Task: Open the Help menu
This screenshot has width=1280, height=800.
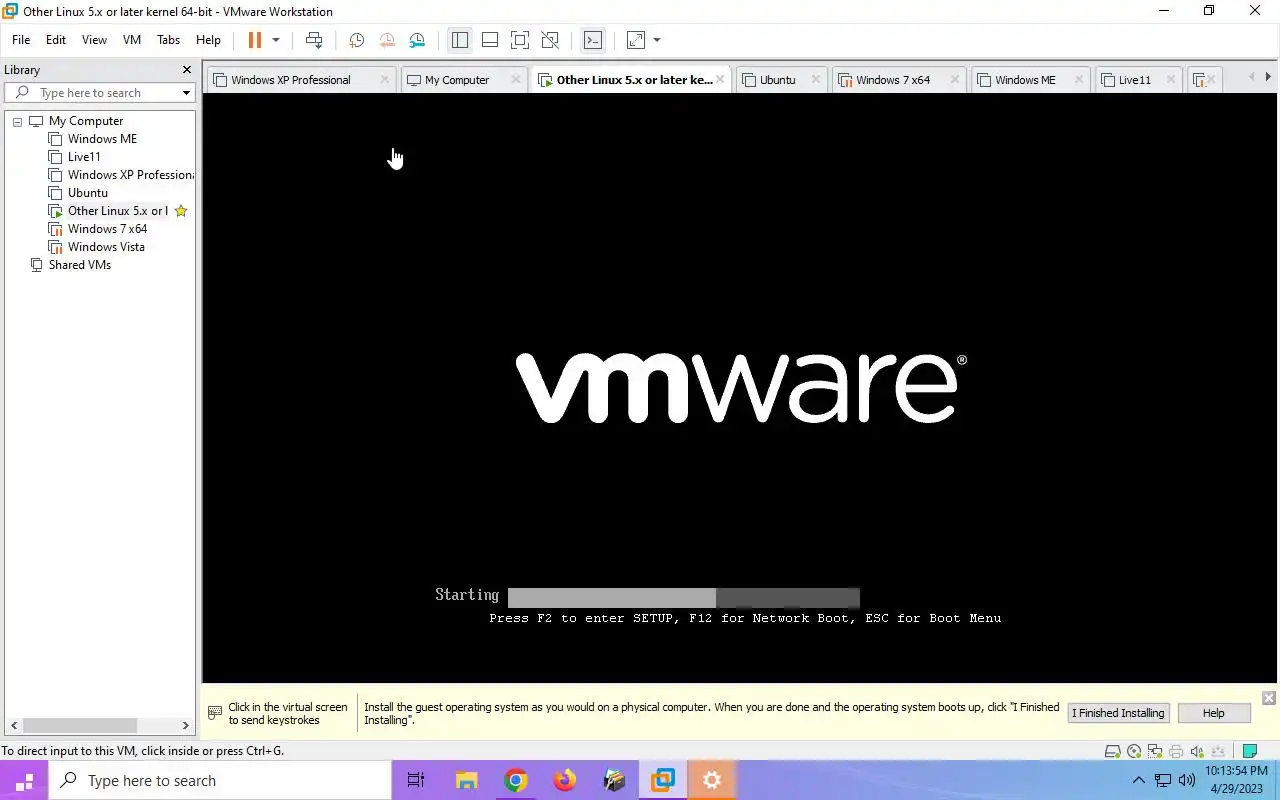Action: [x=208, y=40]
